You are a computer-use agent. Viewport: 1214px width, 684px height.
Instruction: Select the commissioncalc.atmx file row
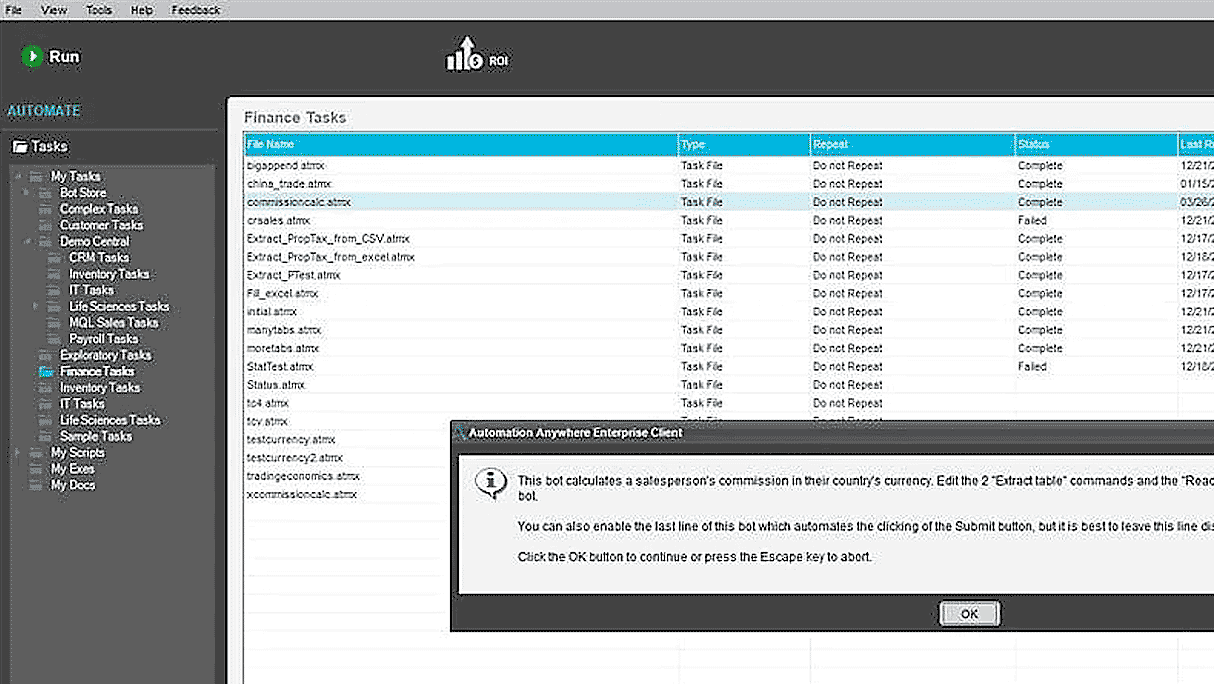tap(728, 202)
